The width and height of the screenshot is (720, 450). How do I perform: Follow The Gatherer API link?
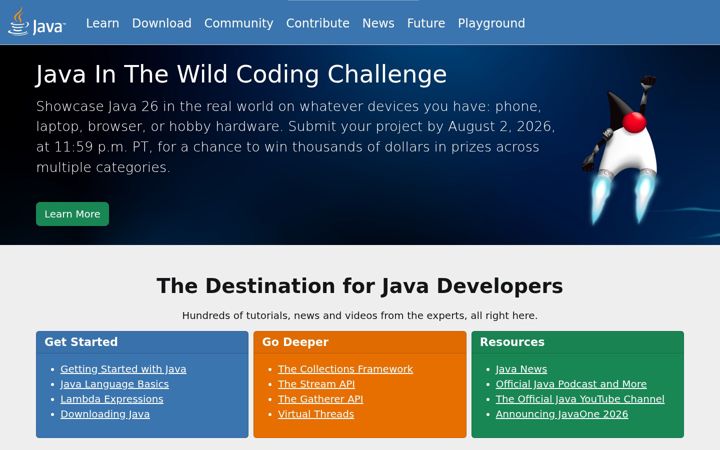[321, 399]
